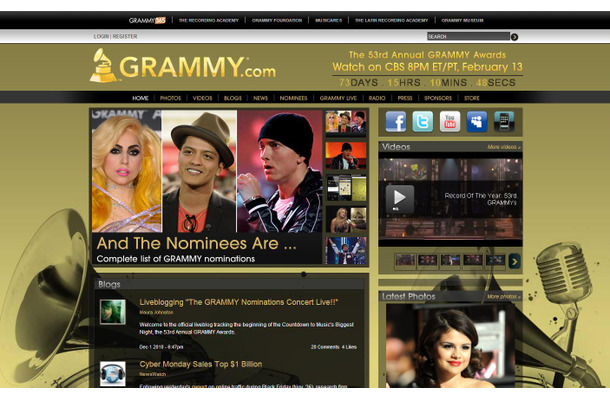The width and height of the screenshot is (610, 400).
Task: Open the Videos menu item
Action: (202, 98)
